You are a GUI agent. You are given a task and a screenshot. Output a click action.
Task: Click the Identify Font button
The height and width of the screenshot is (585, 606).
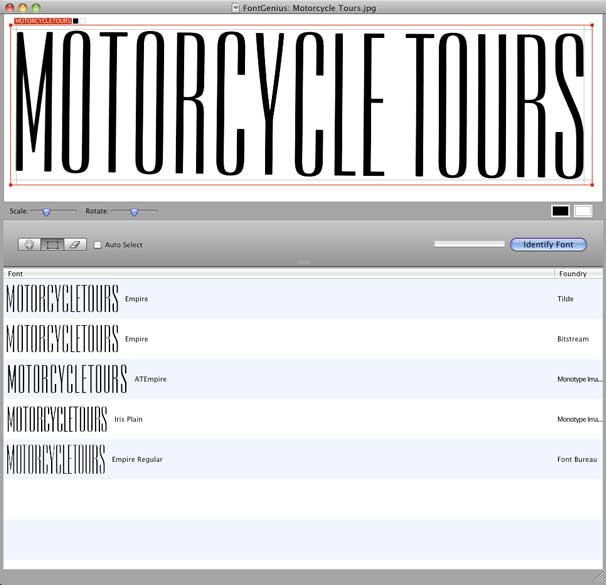548,244
